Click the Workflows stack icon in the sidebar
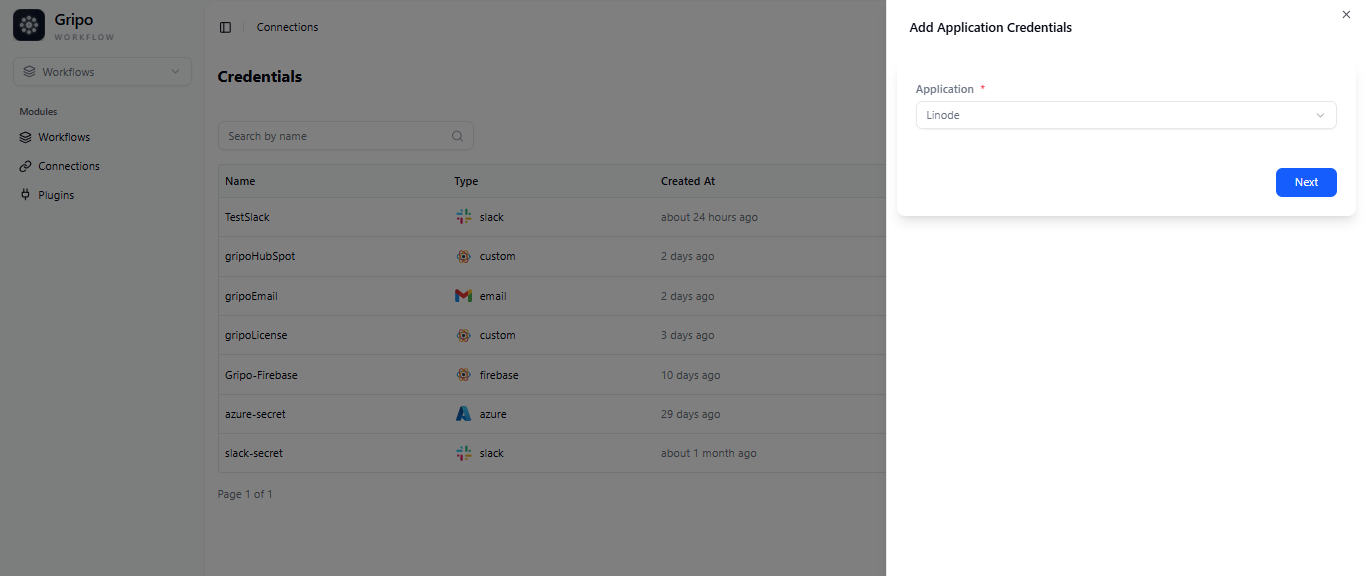This screenshot has height=576, width=1366. tap(27, 137)
